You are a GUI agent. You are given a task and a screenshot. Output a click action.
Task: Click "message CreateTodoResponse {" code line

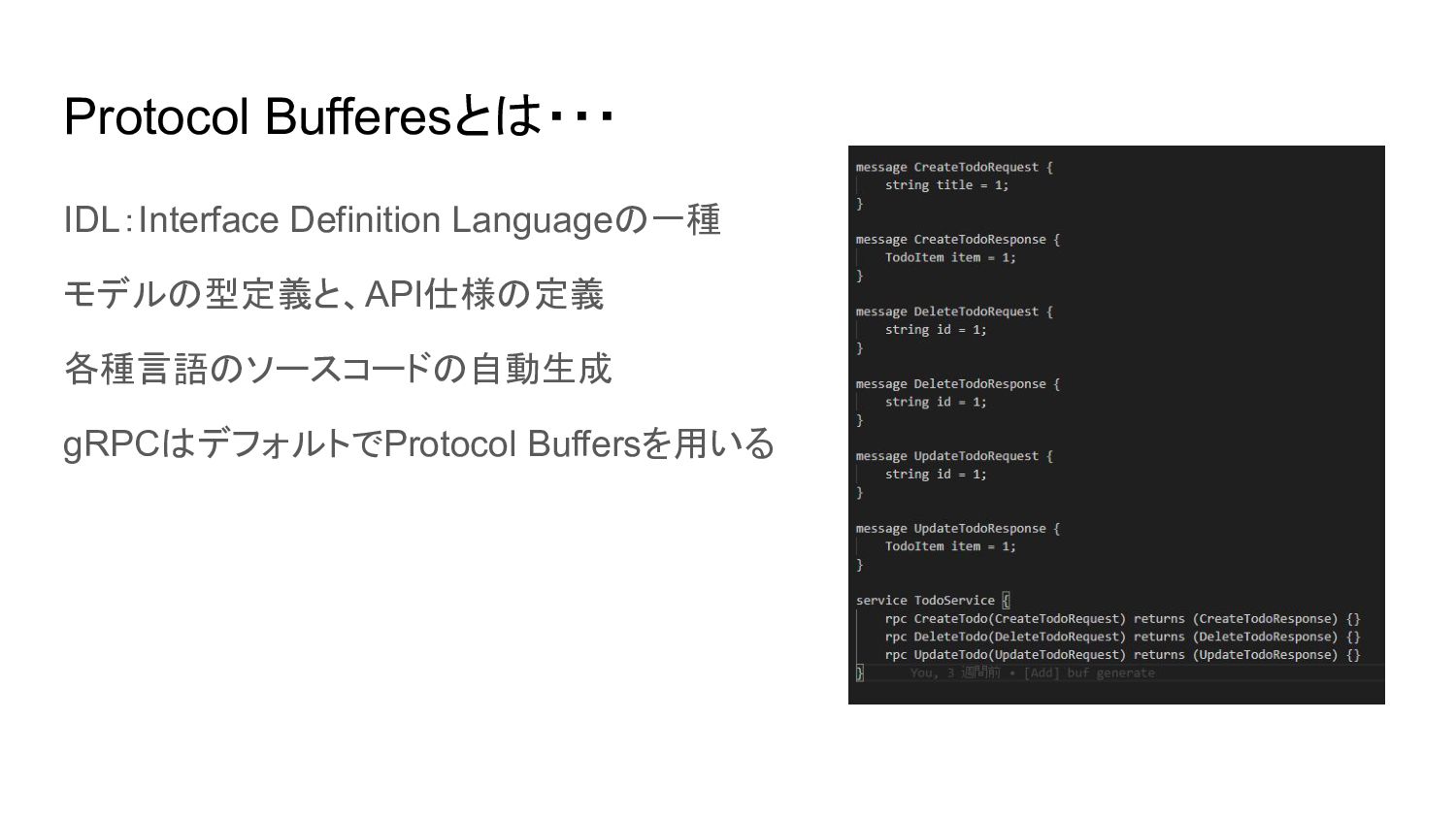point(958,240)
